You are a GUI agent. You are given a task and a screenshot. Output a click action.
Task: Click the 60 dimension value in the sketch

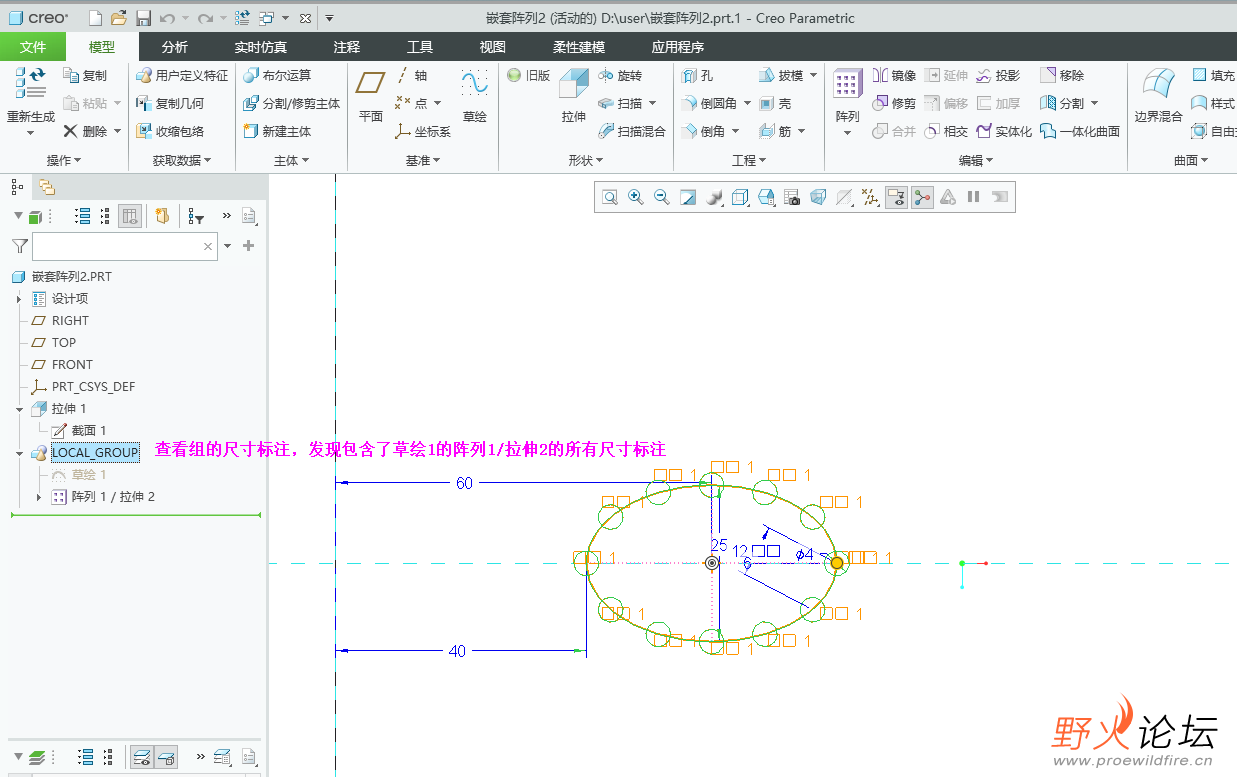click(464, 483)
